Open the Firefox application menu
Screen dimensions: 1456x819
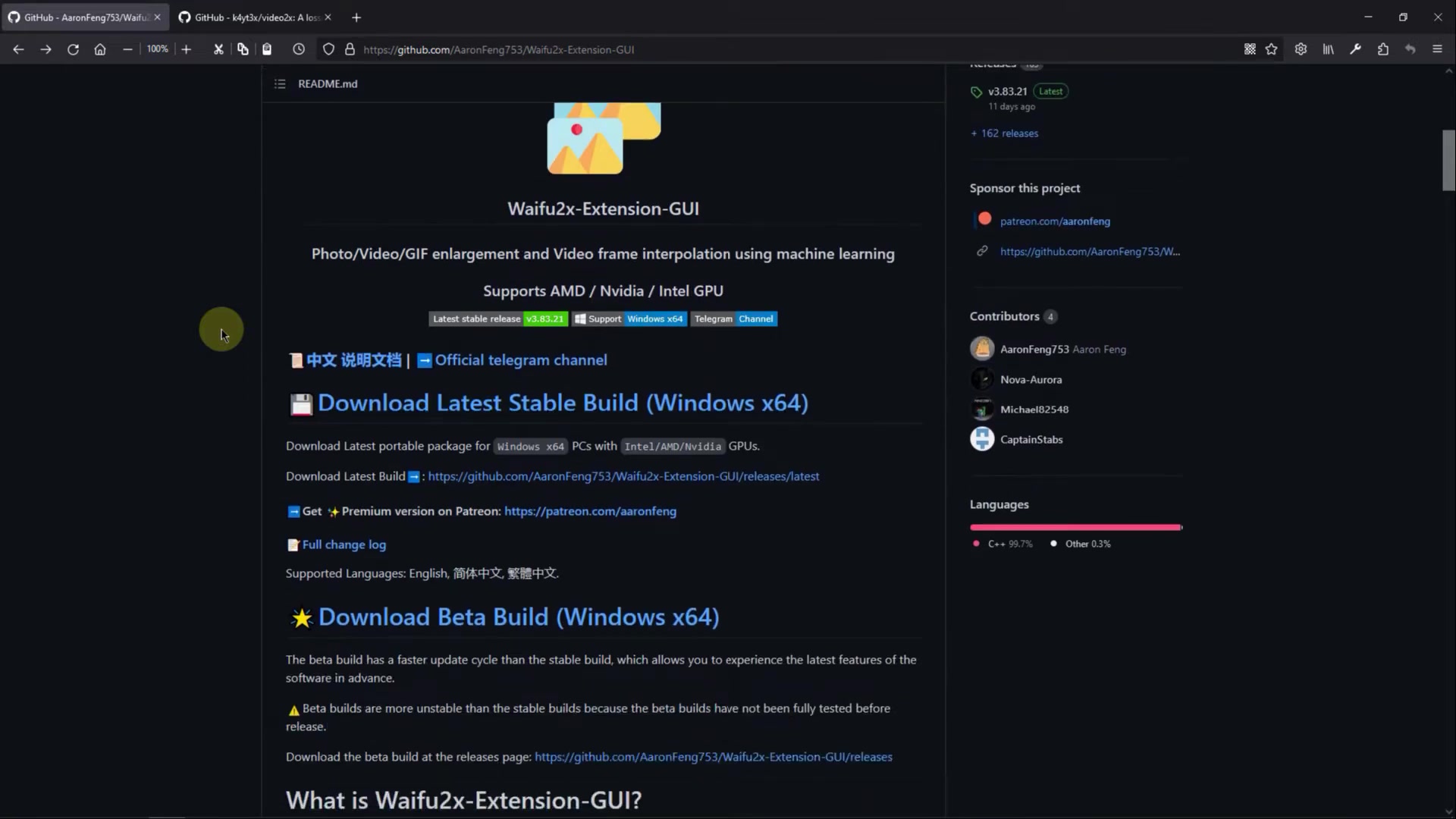tap(1438, 49)
